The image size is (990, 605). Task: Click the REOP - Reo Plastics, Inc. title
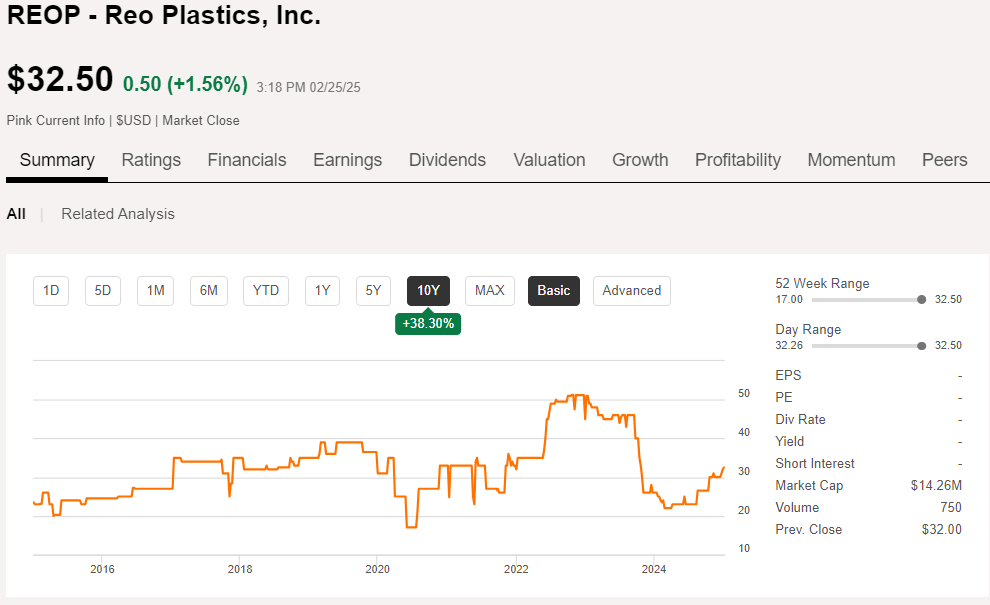(x=164, y=15)
